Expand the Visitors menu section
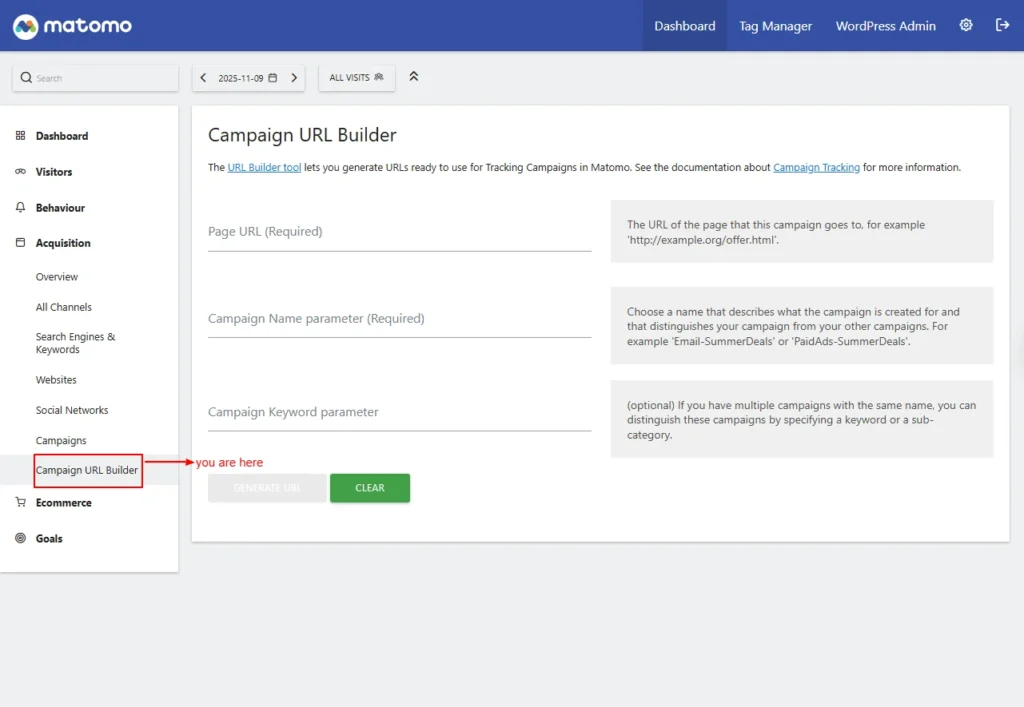This screenshot has height=707, width=1024. 54,172
